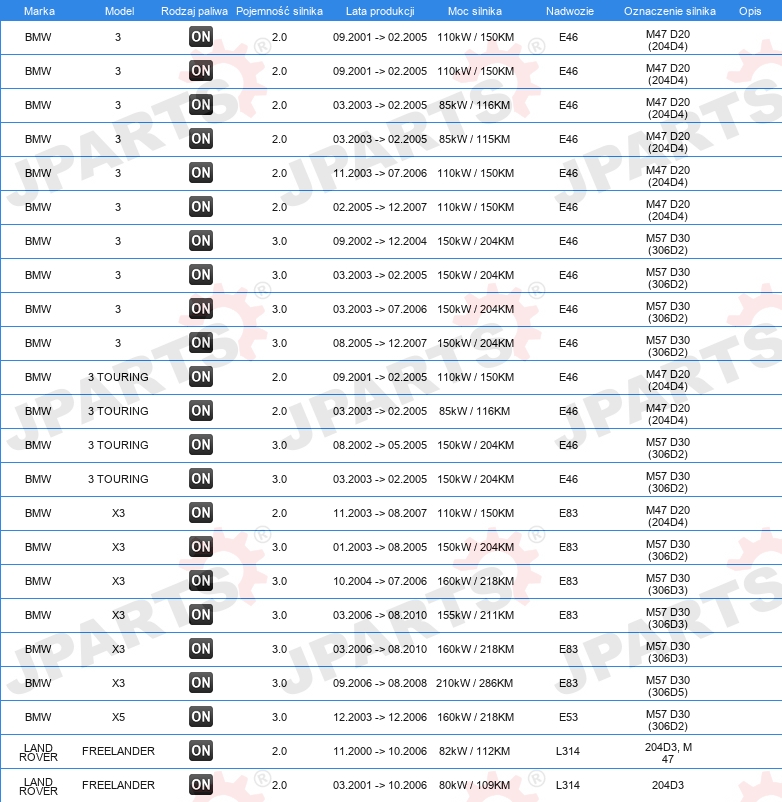Click the Nadwozie column header

(570, 11)
